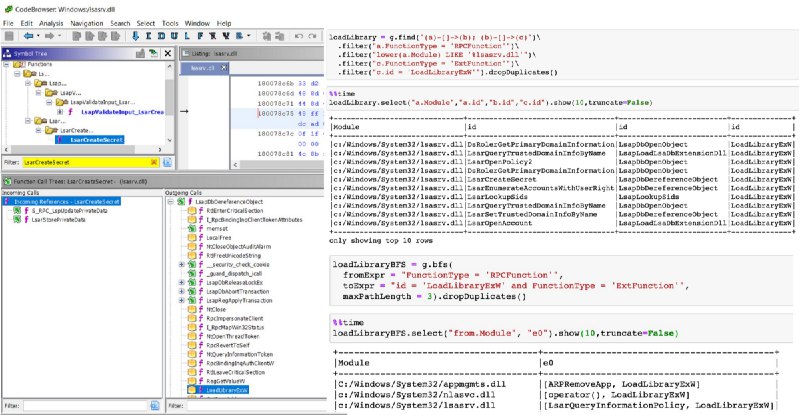Open the Edit menu
The image size is (800, 415).
[27, 23]
